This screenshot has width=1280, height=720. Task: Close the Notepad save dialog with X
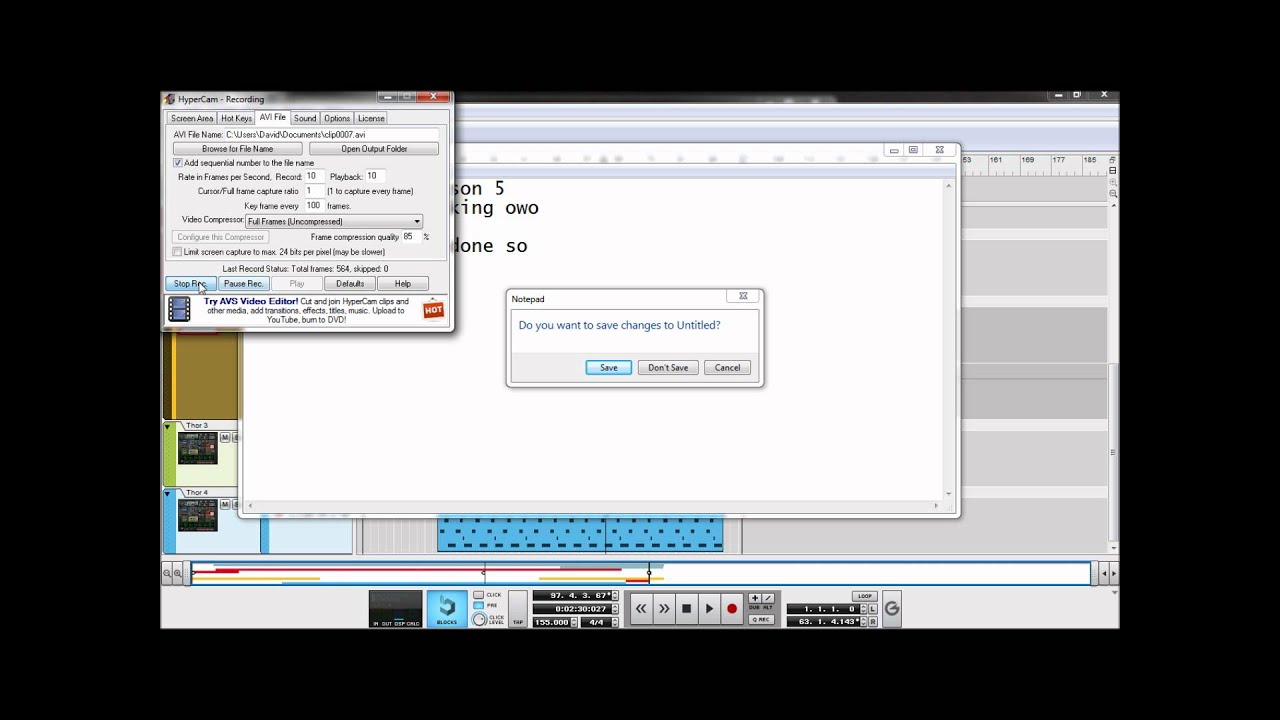[743, 296]
